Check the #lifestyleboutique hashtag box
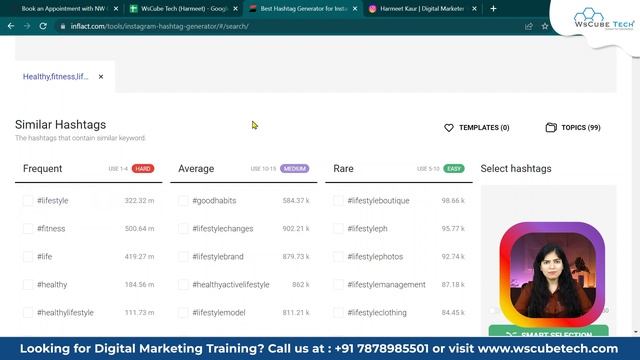The width and height of the screenshot is (640, 360). 338,200
